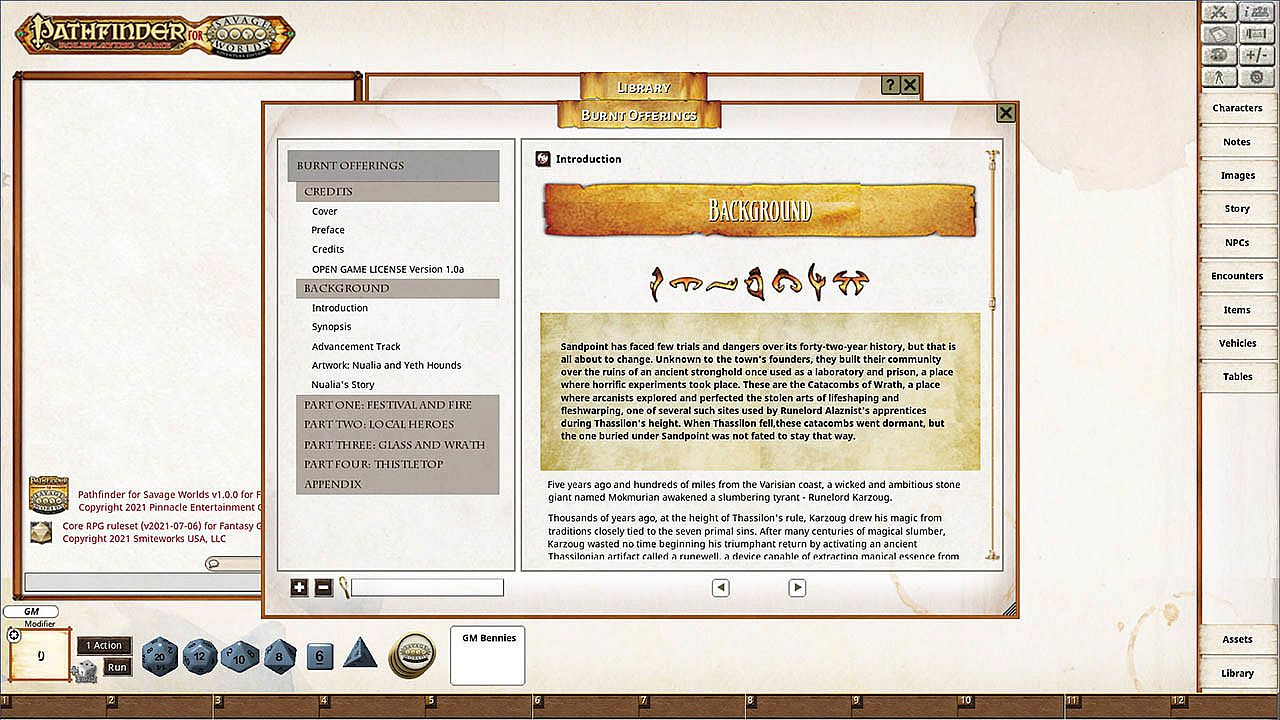
Task: Open the Images sidebar button
Action: 1237,175
